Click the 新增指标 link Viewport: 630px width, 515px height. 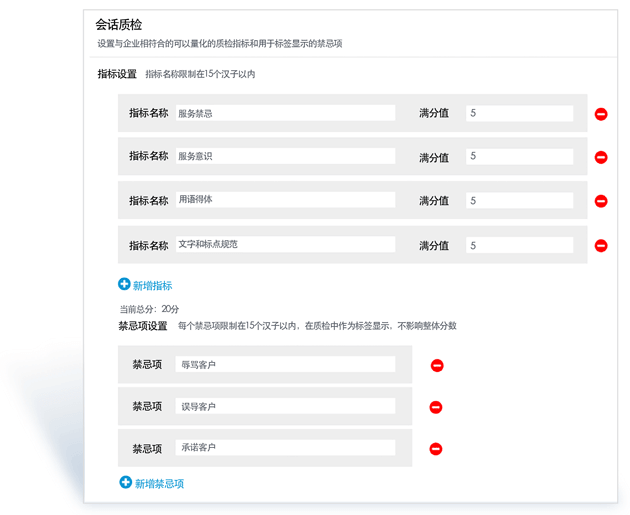coord(153,286)
